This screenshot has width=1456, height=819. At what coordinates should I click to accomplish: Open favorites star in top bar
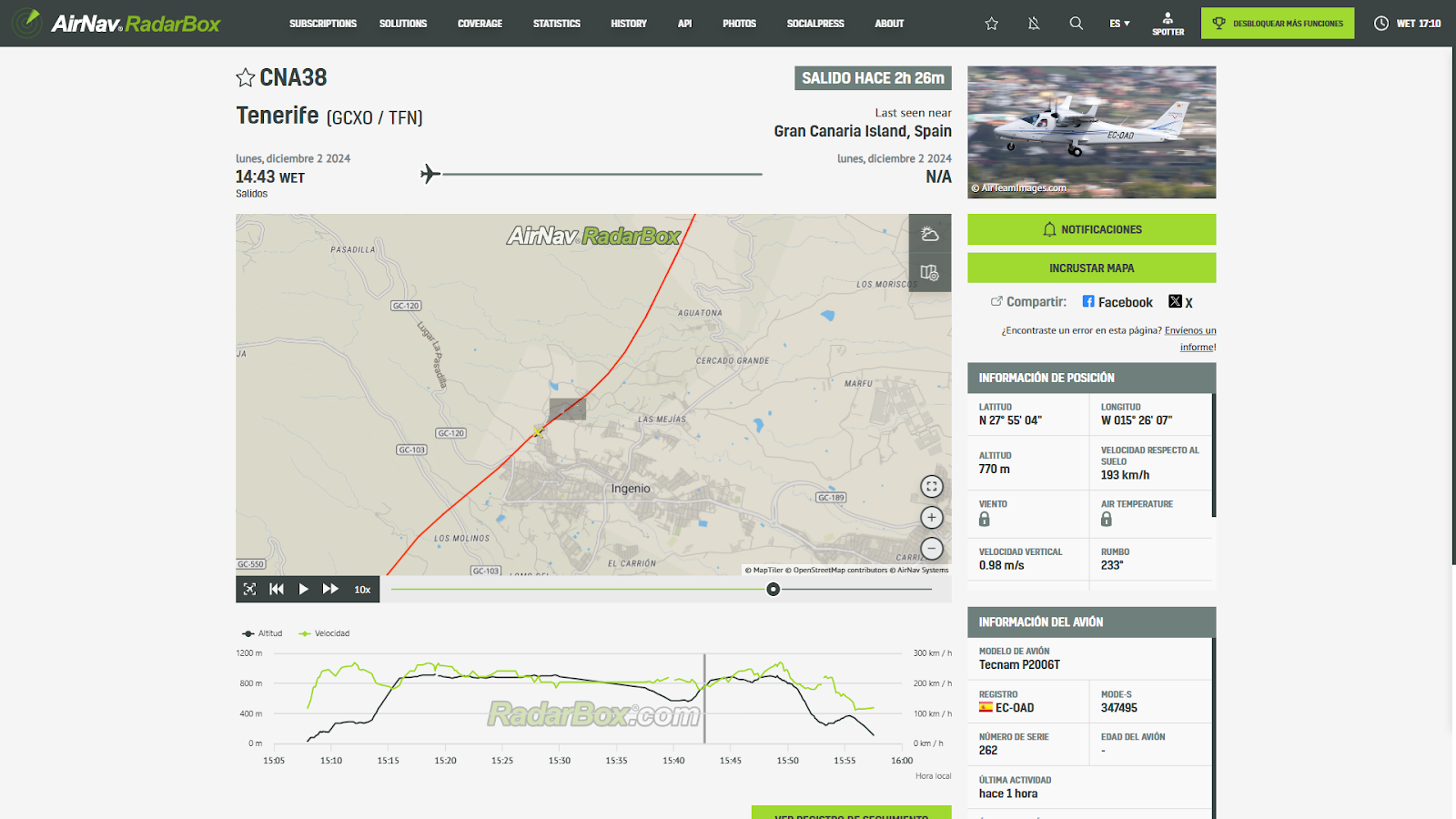coord(992,24)
